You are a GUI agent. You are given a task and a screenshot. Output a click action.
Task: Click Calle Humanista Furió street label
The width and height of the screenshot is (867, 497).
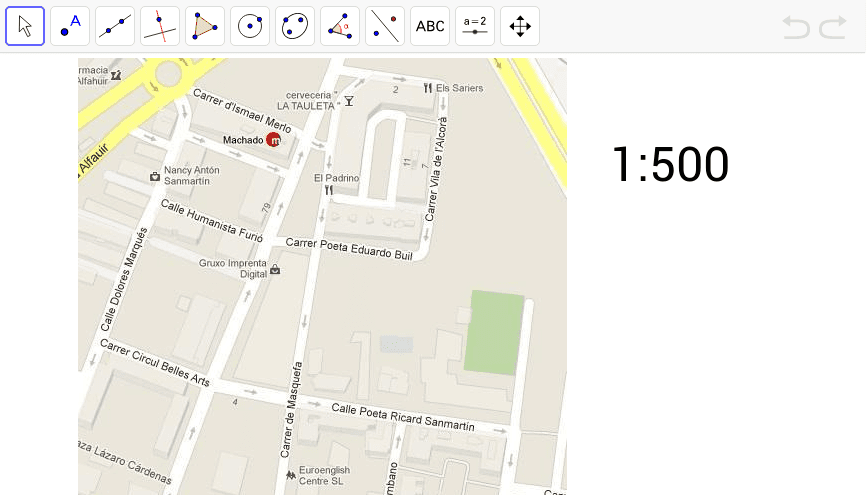(212, 221)
